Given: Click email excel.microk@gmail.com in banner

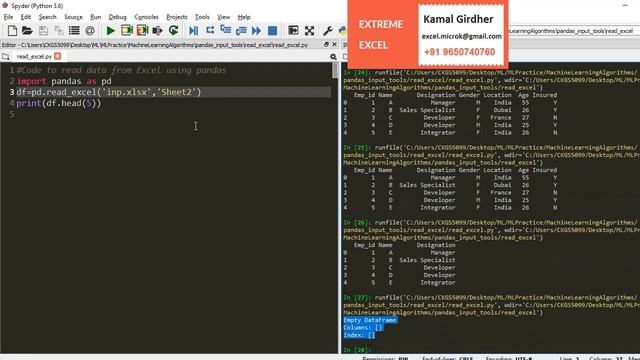Looking at the screenshot, I should [462, 36].
